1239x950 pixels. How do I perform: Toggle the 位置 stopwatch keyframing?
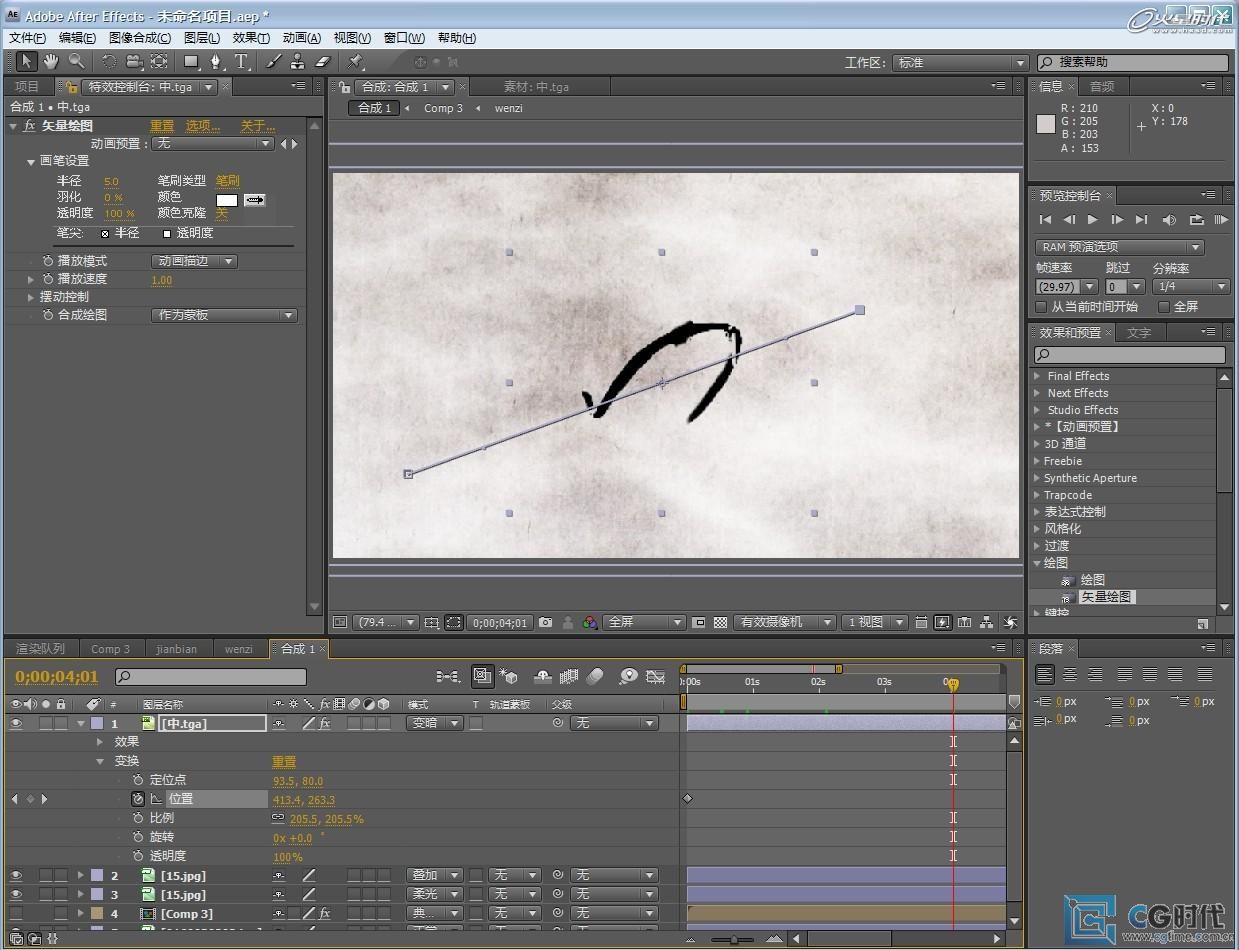[138, 799]
